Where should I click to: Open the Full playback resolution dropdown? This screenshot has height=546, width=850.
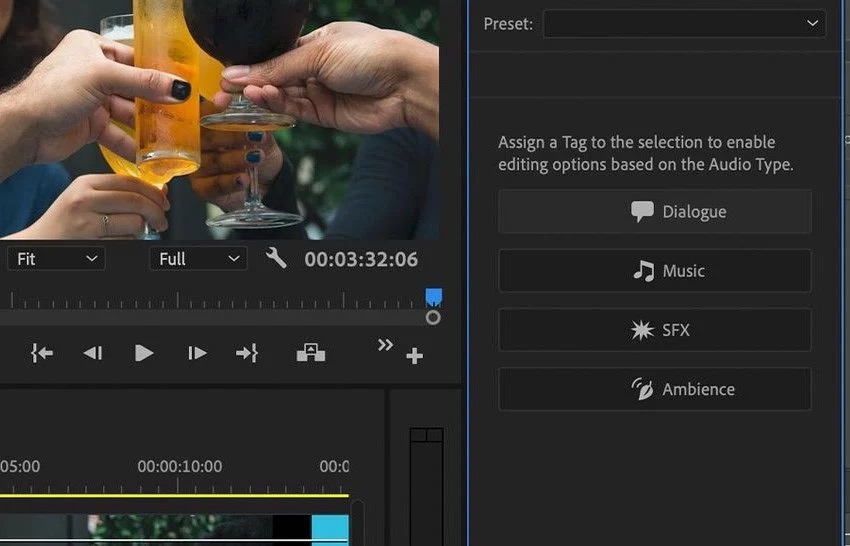[x=198, y=259]
